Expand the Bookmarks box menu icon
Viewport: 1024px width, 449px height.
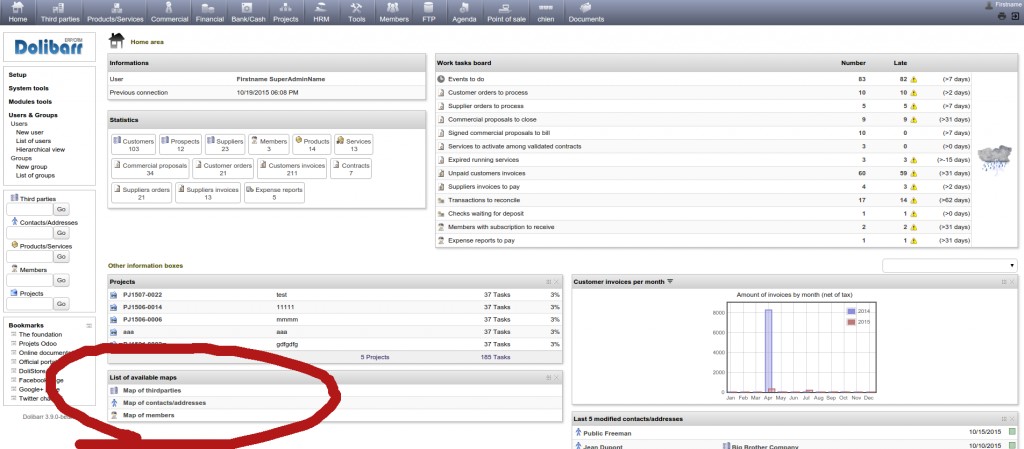click(x=89, y=326)
